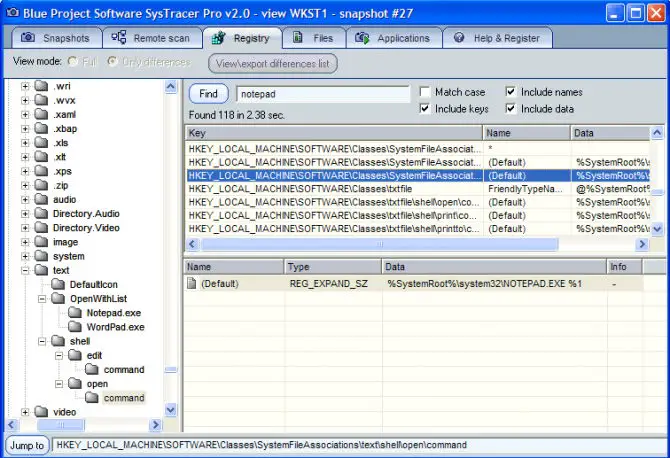
Task: Click the DefaultIcon folder icon
Action: click(58, 284)
